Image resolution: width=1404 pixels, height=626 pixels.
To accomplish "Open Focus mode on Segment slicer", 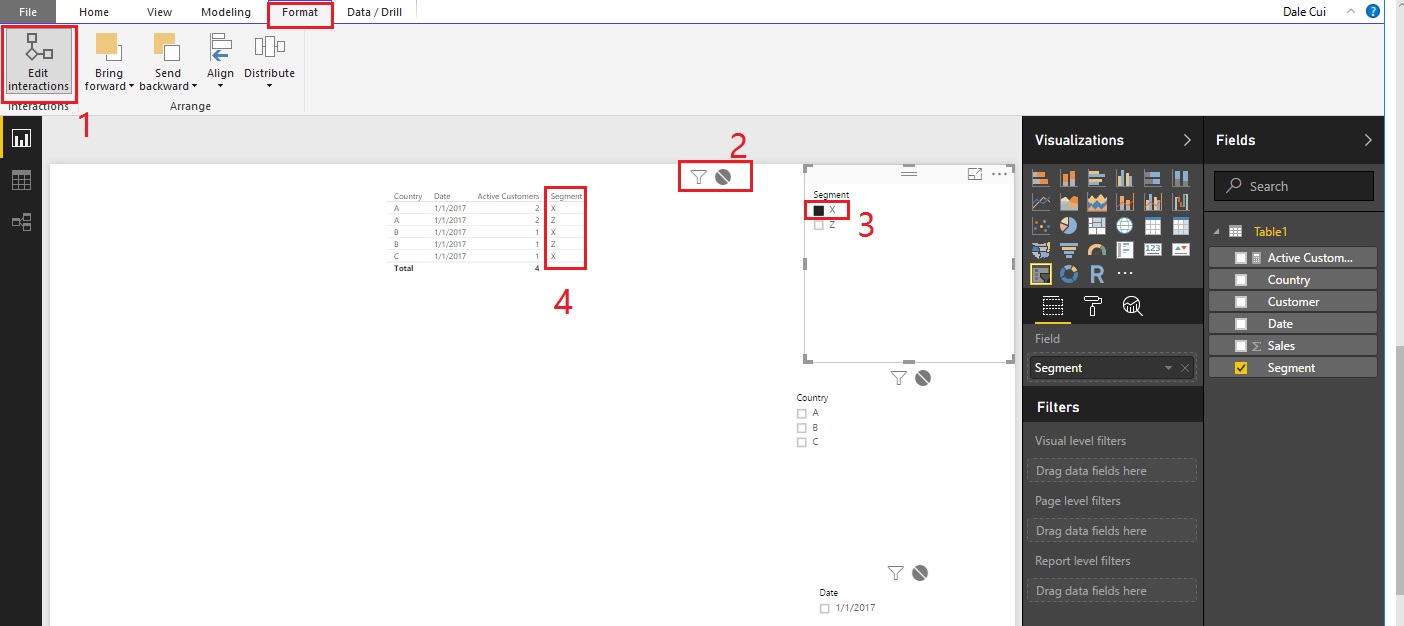I will (x=975, y=174).
